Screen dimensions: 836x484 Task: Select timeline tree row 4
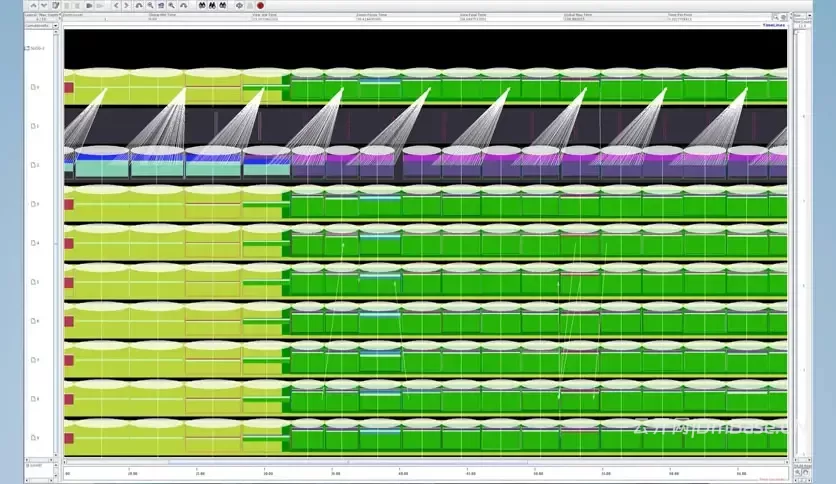point(35,243)
